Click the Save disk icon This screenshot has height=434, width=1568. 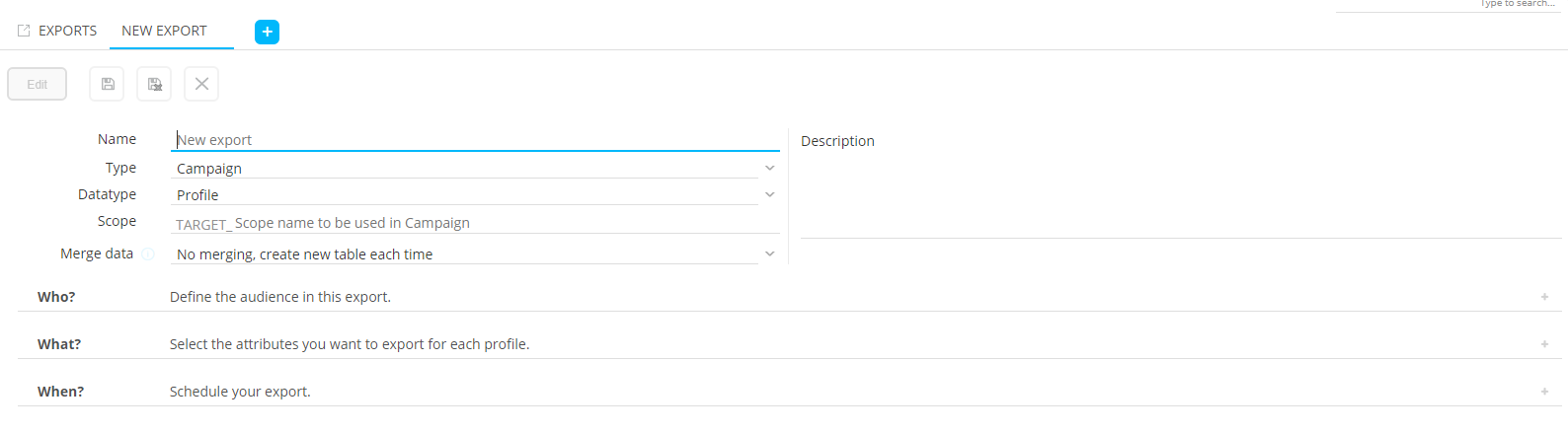108,84
